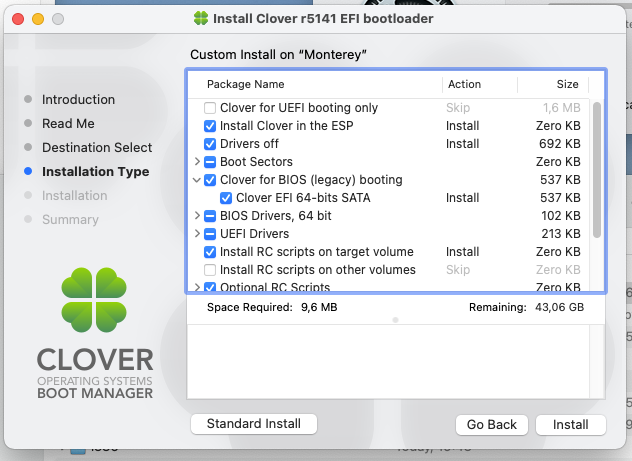Expand the Optional RC Scripts group

pyautogui.click(x=197, y=287)
